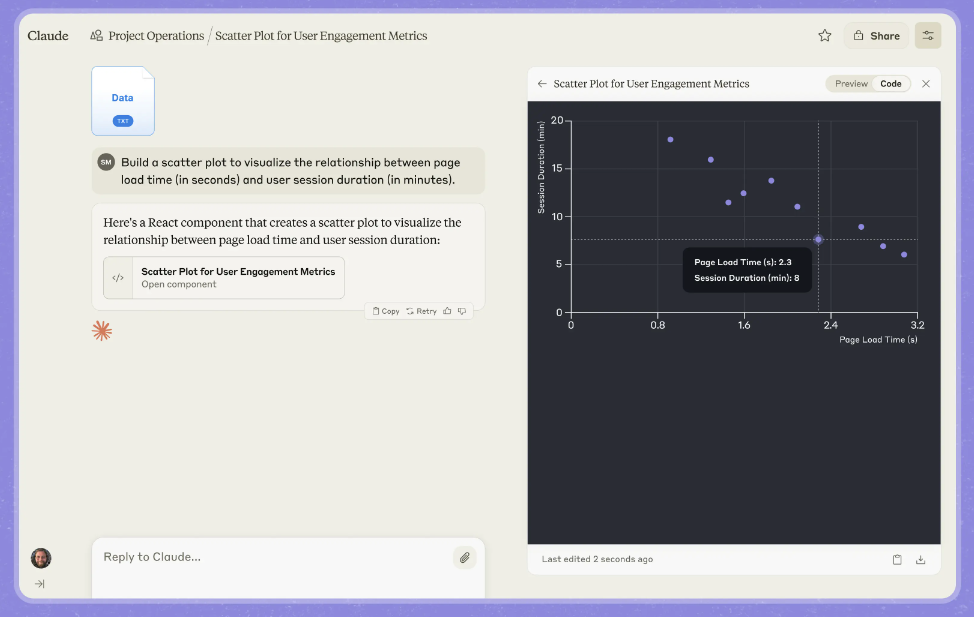This screenshot has width=974, height=617.
Task: Click the conversation title Scatter Plot for User Engagement Metrics
Action: pos(321,35)
